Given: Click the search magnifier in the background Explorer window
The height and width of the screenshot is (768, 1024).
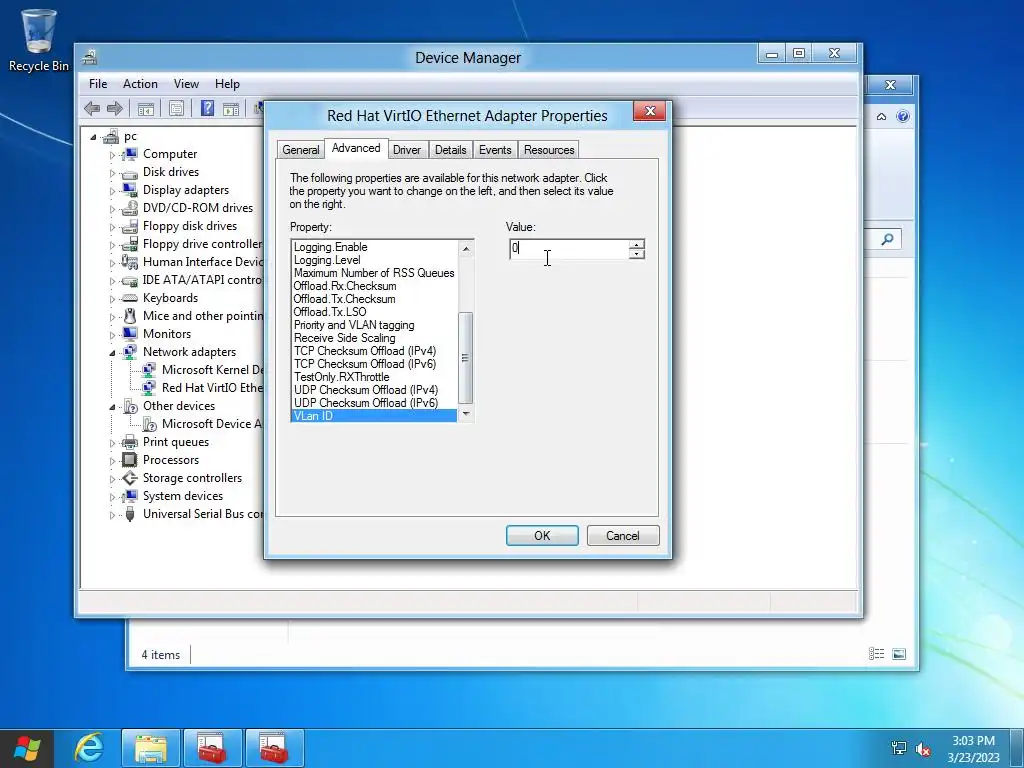Looking at the screenshot, I should tap(888, 239).
